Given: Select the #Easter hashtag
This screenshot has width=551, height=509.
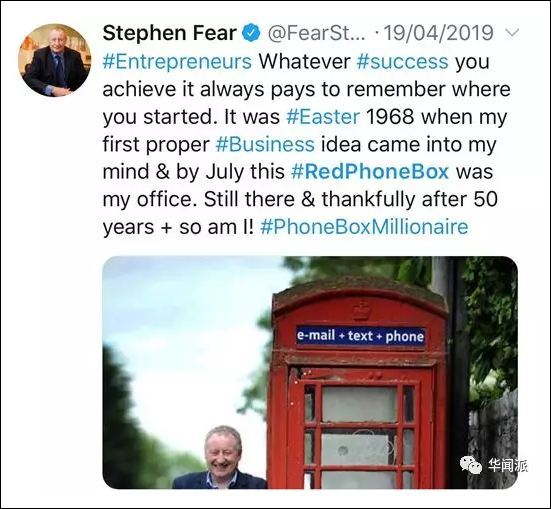Looking at the screenshot, I should (323, 117).
